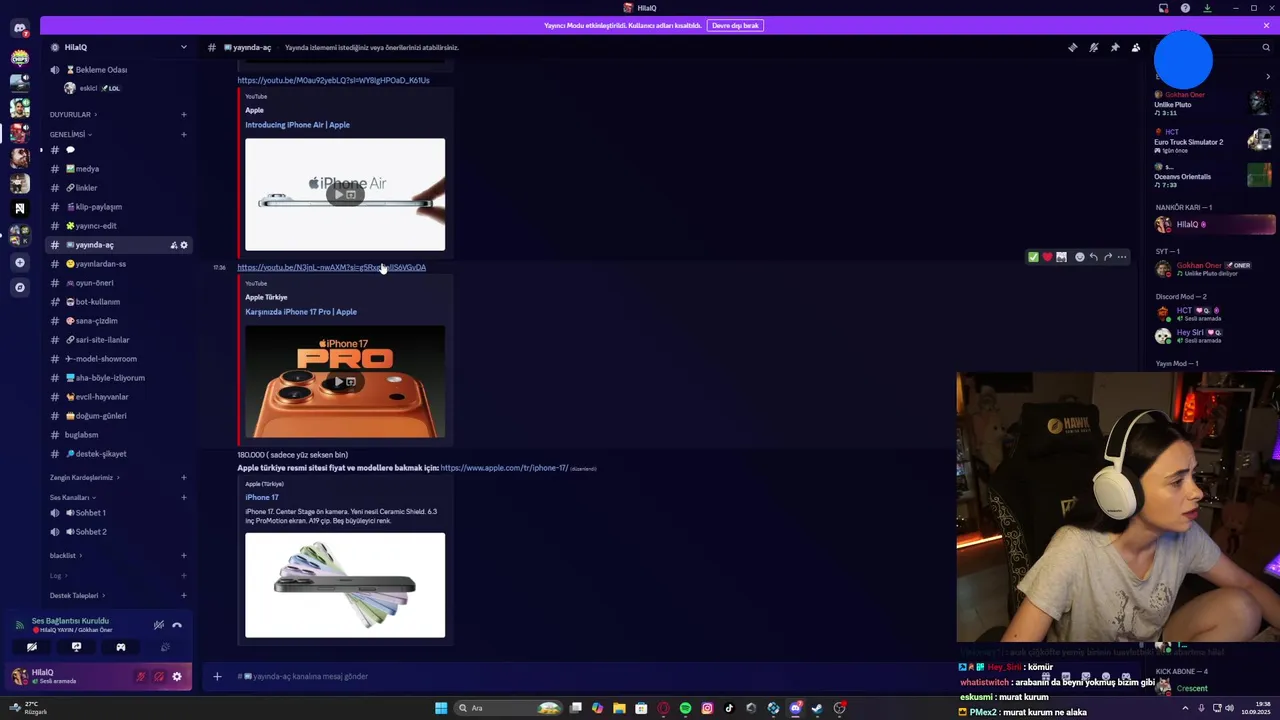Add check mark reaction on hovered message

(x=1033, y=257)
